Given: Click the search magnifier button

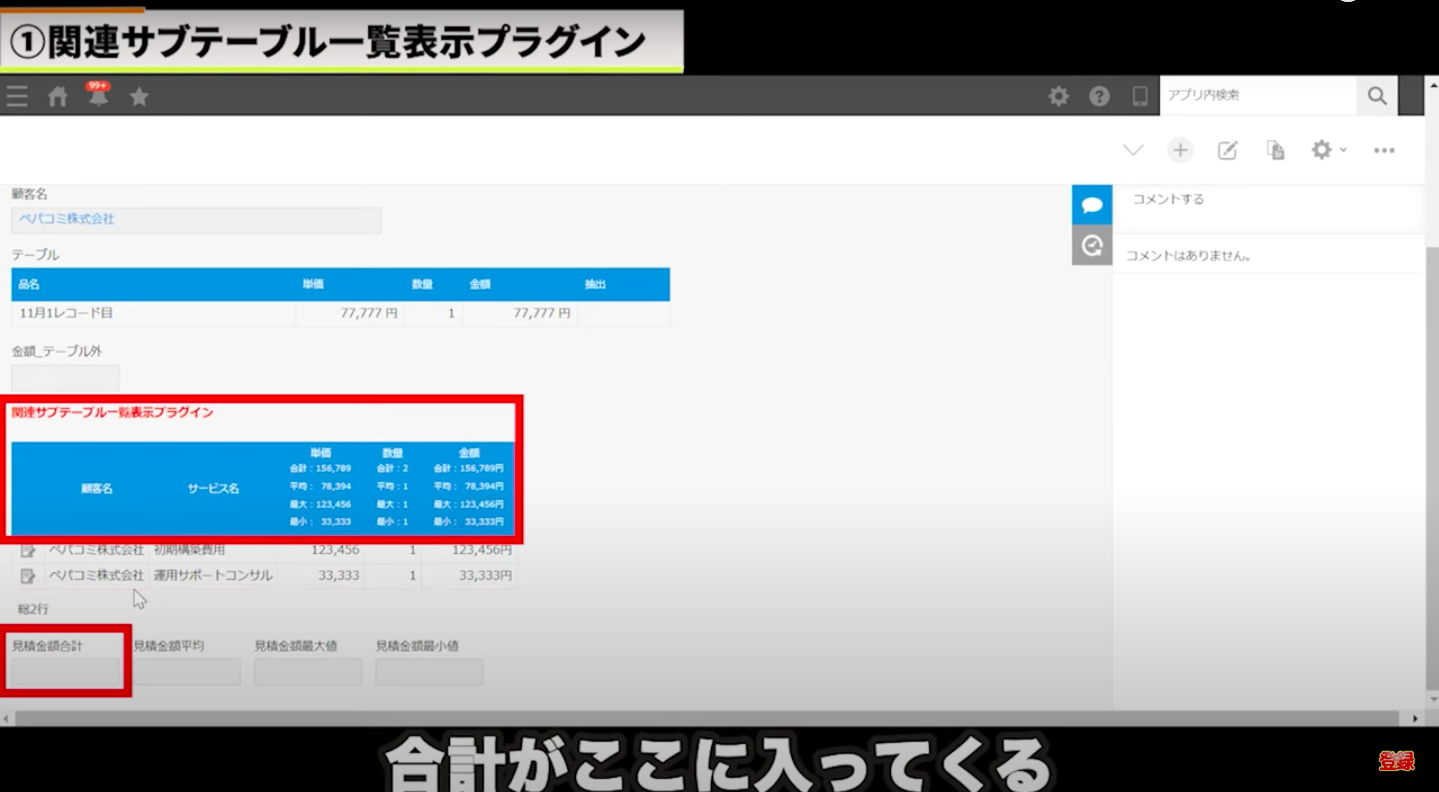Looking at the screenshot, I should pos(1377,96).
